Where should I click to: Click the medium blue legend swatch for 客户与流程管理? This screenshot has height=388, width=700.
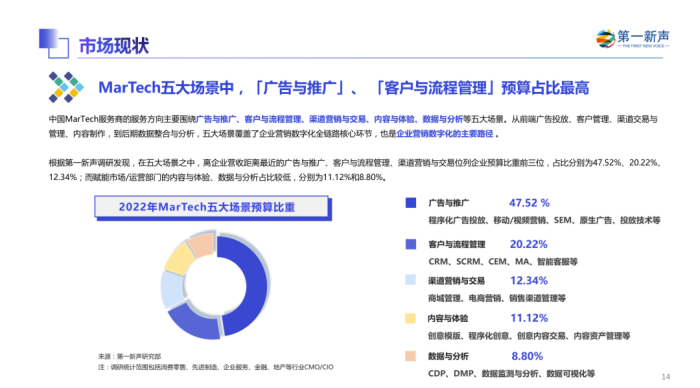pyautogui.click(x=411, y=244)
